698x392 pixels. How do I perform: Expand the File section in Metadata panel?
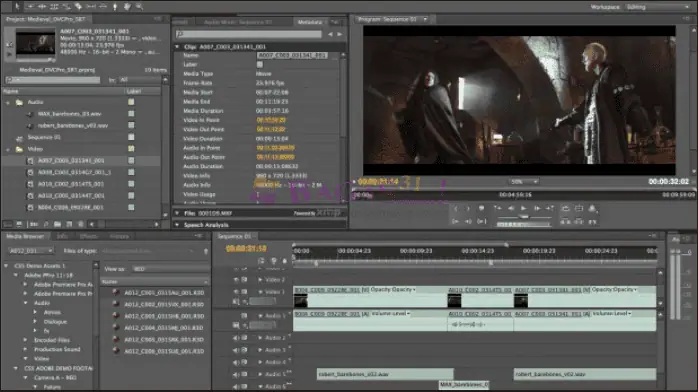[x=177, y=213]
